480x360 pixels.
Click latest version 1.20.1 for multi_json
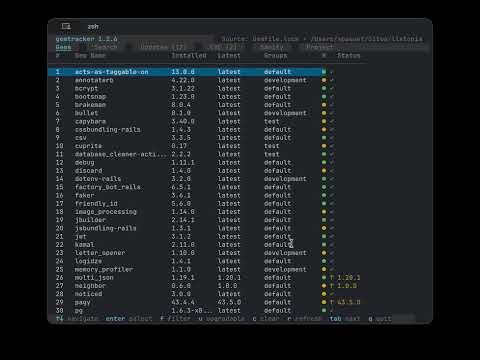229,277
